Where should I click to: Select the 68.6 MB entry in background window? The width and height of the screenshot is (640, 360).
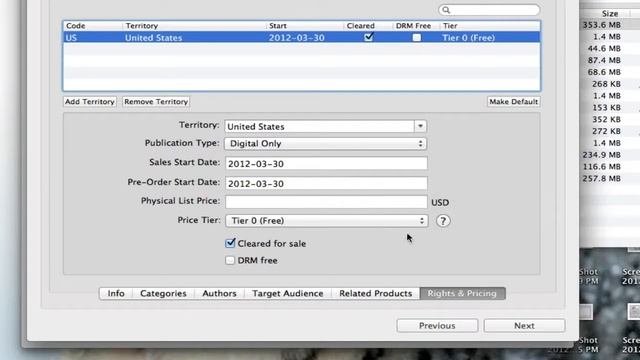604,72
